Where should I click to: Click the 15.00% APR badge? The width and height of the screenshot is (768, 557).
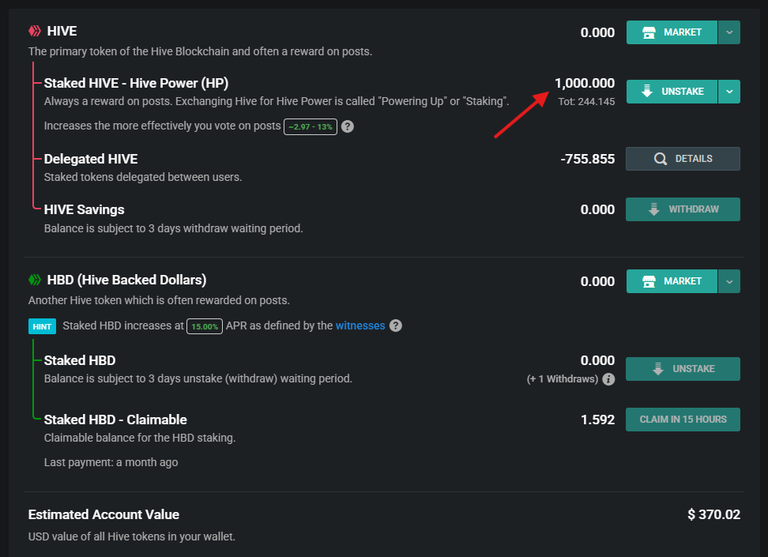click(205, 326)
